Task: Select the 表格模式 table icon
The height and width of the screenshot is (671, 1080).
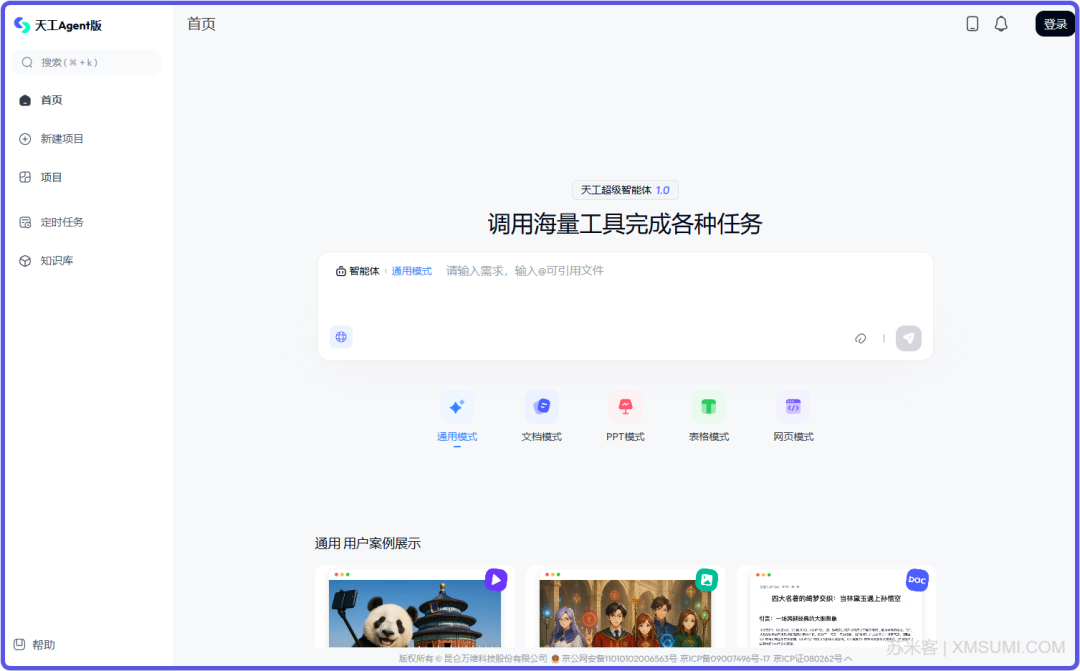Action: [x=709, y=407]
